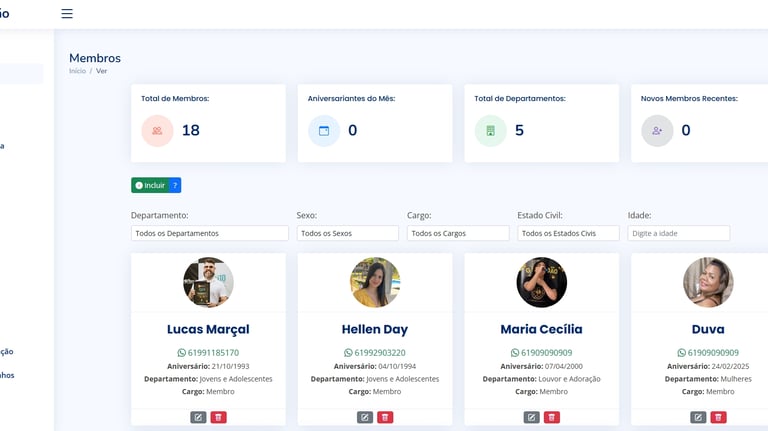
Task: Click the Idade input field
Action: coord(679,233)
